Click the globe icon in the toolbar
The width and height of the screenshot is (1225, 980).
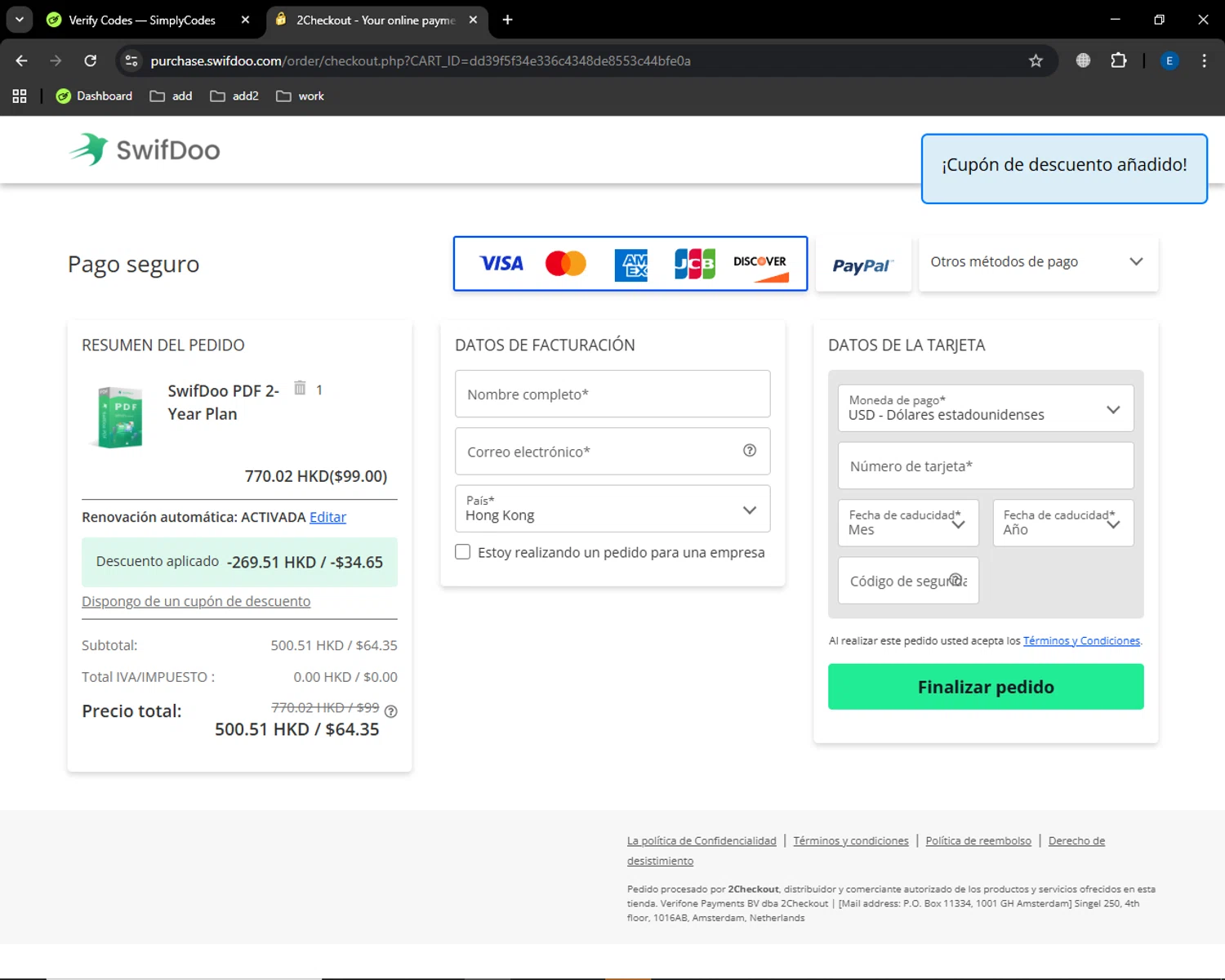[x=1083, y=60]
